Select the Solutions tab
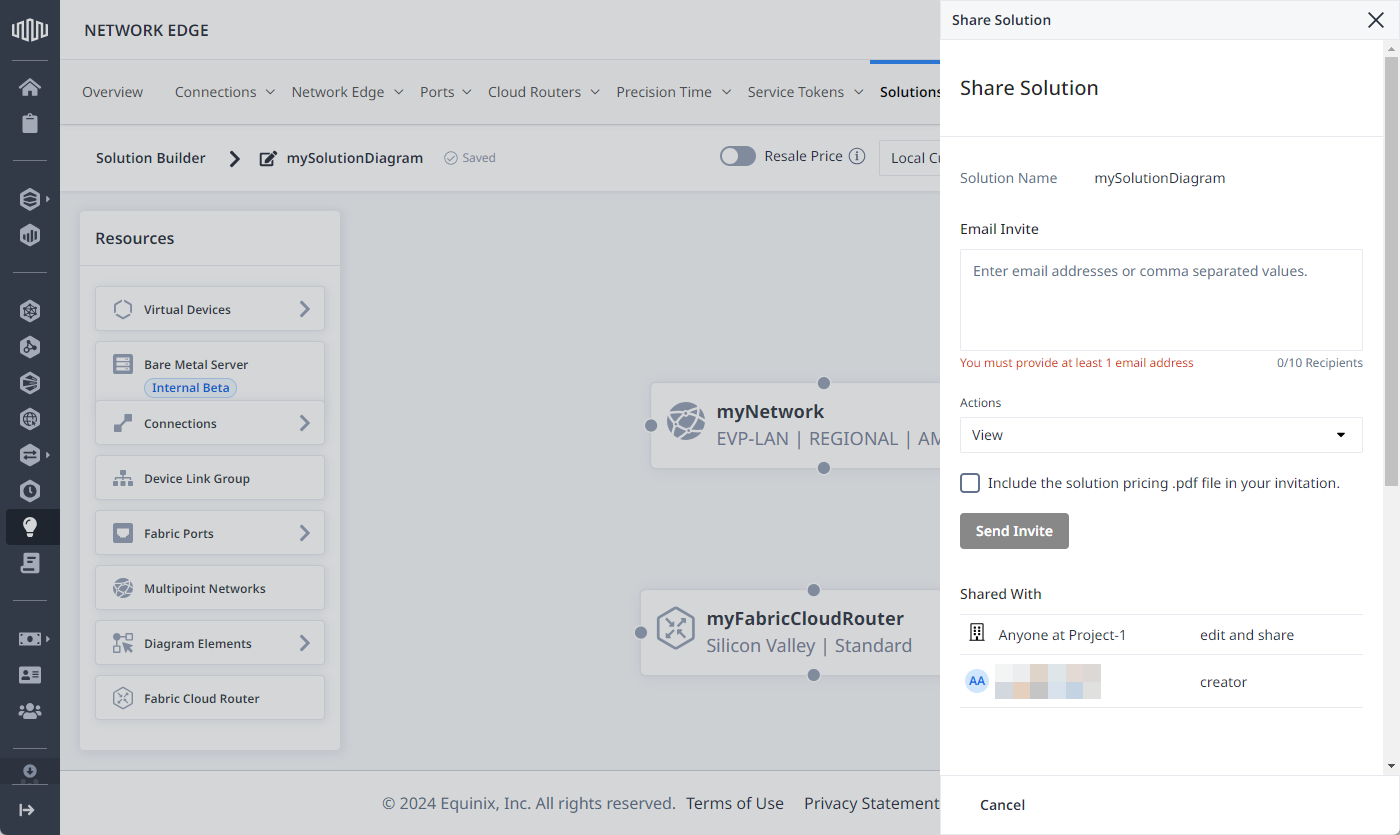The image size is (1400, 835). [909, 92]
